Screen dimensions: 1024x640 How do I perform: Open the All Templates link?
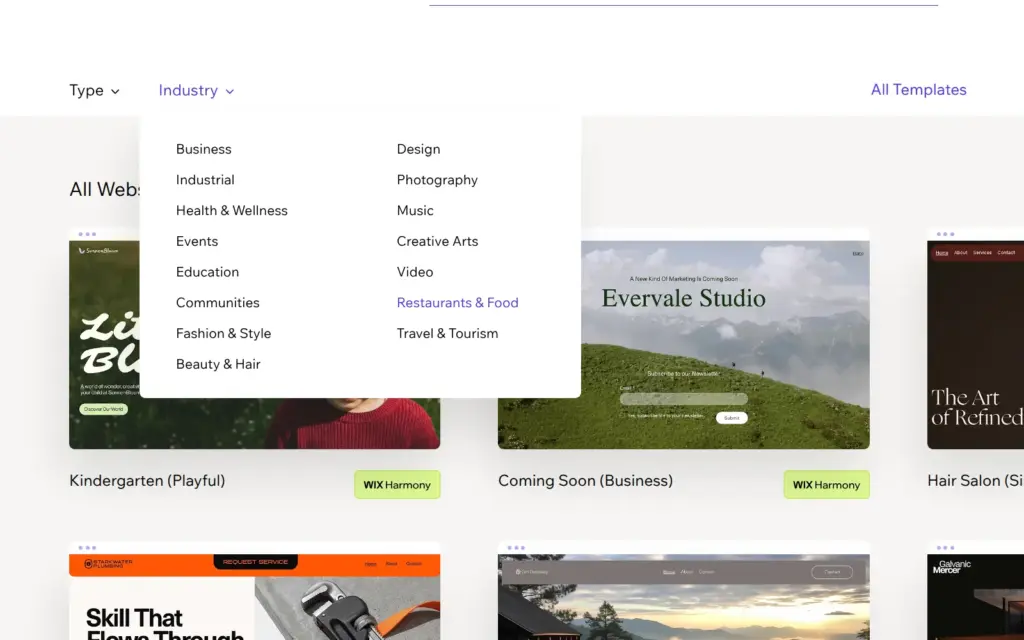[918, 89]
